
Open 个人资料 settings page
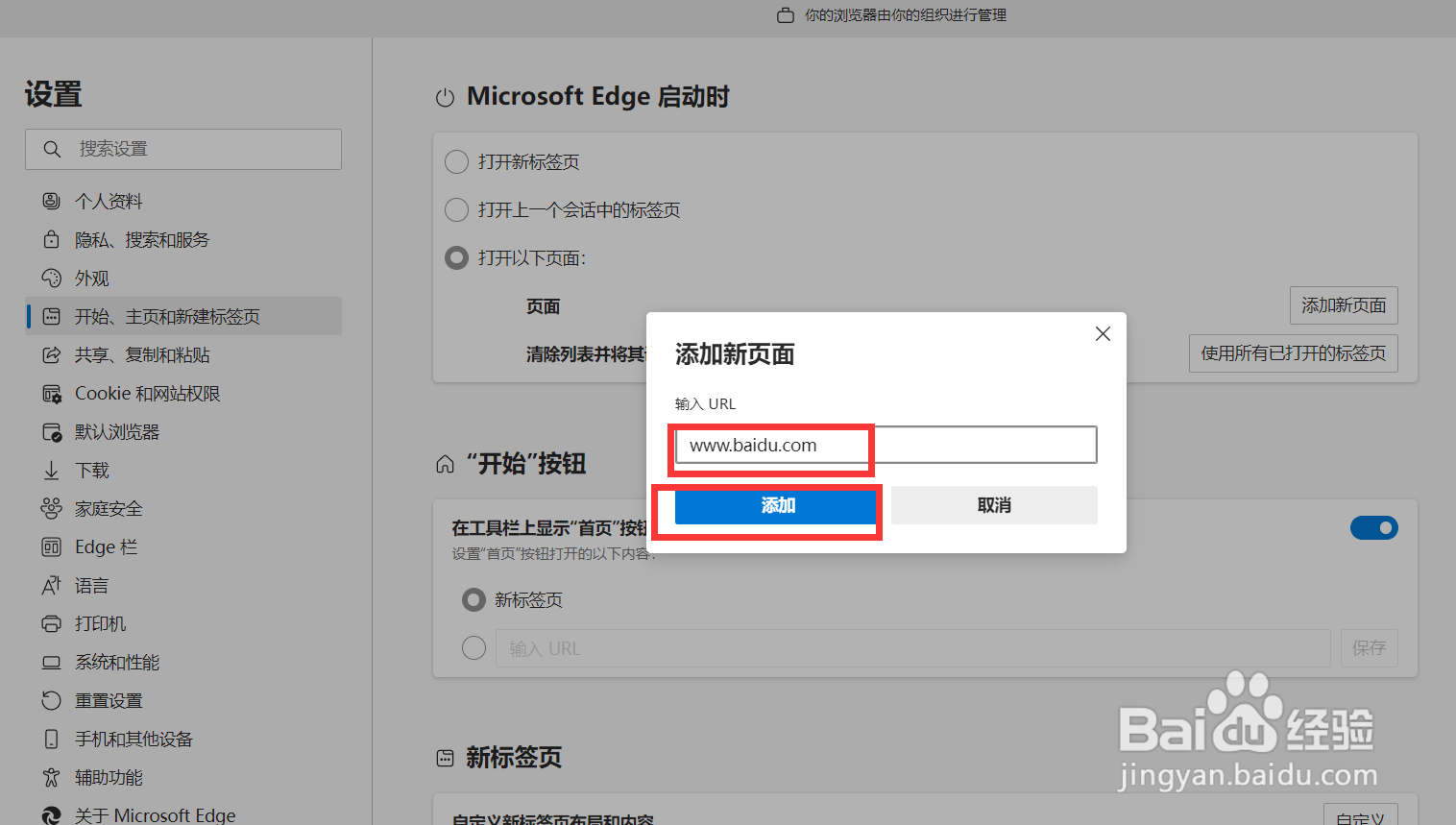click(183, 201)
